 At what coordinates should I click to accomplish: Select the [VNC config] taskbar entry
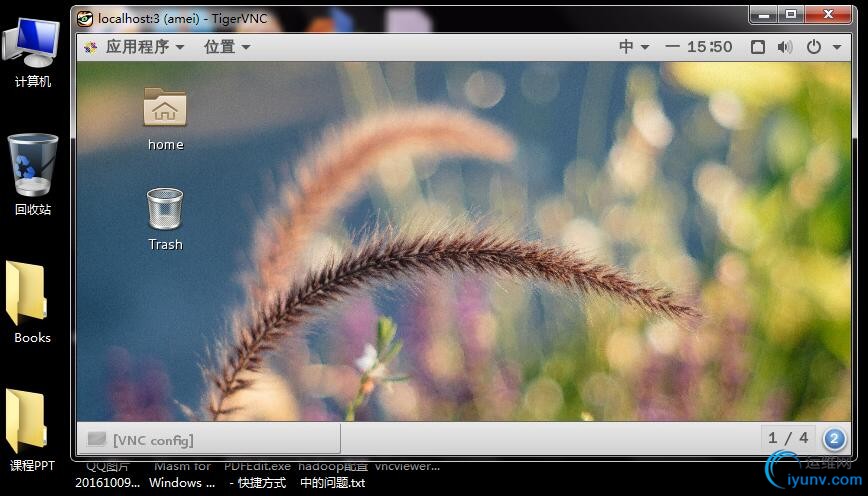[x=209, y=440]
